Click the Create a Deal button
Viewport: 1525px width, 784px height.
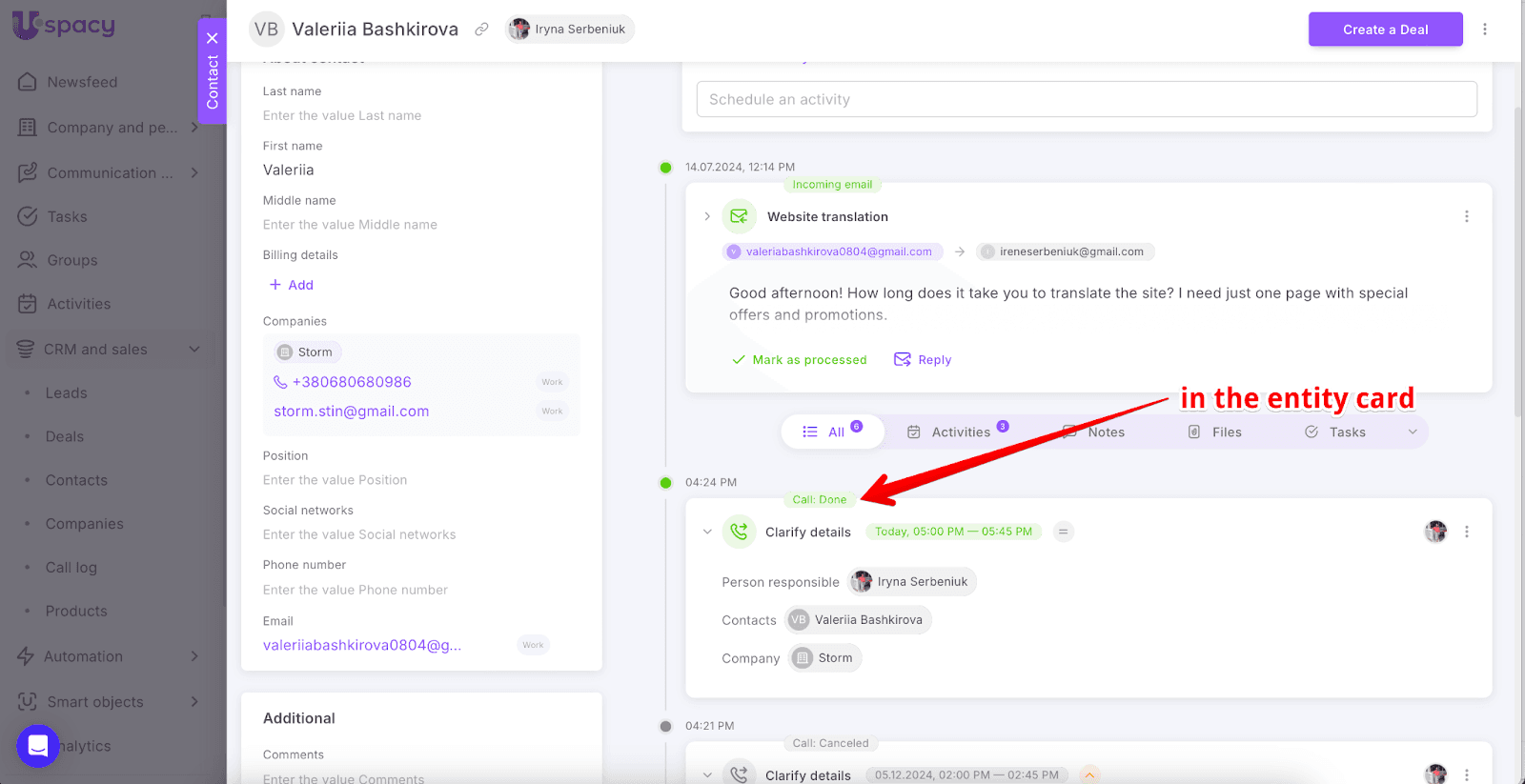pos(1385,30)
